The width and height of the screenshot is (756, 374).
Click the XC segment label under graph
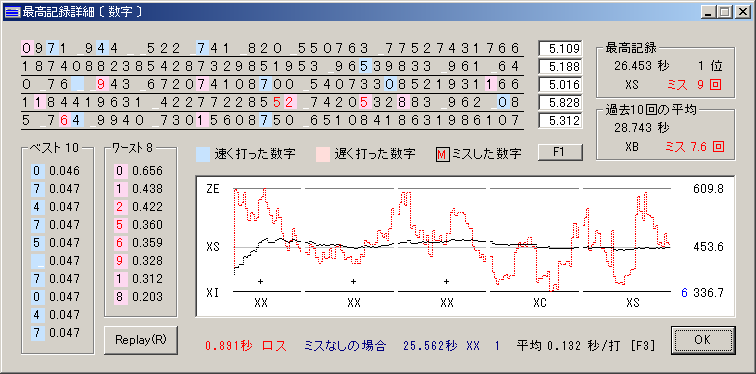[540, 303]
